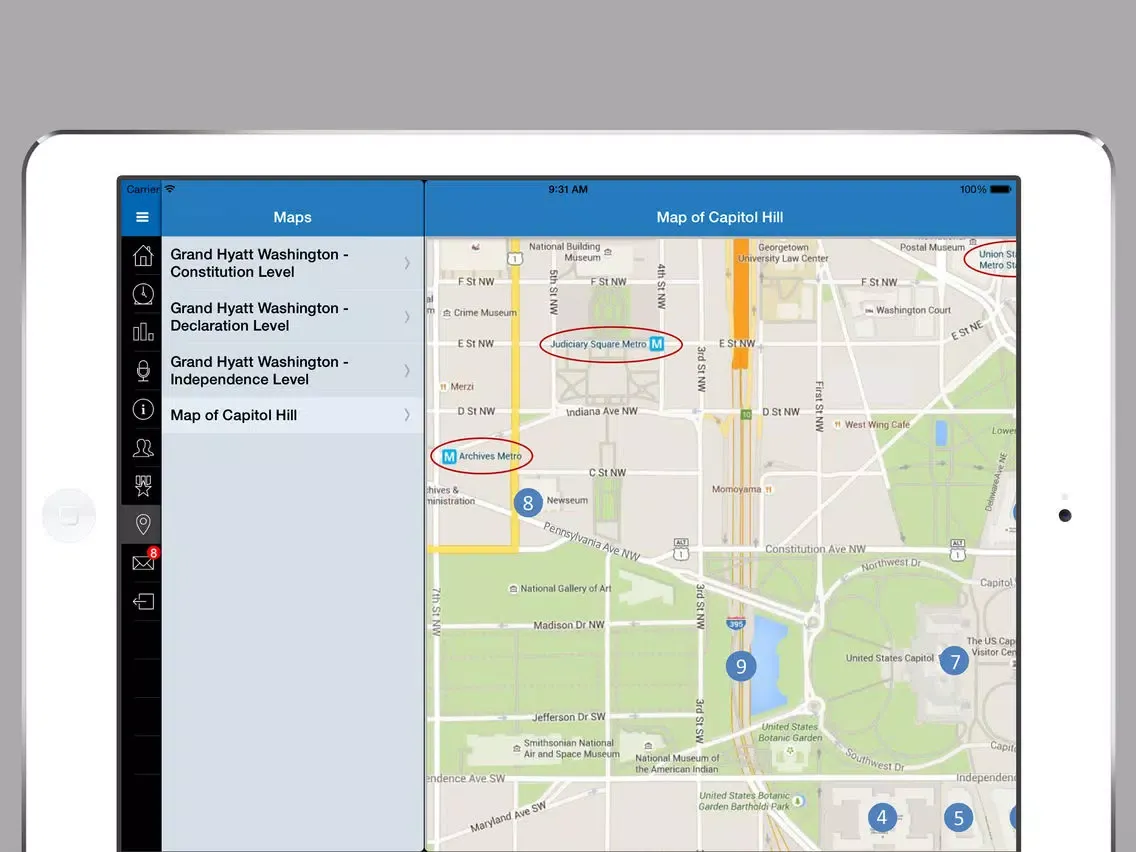Screen dimensions: 1136x852
Task: Open the award ribbon star icon
Action: pyautogui.click(x=143, y=485)
